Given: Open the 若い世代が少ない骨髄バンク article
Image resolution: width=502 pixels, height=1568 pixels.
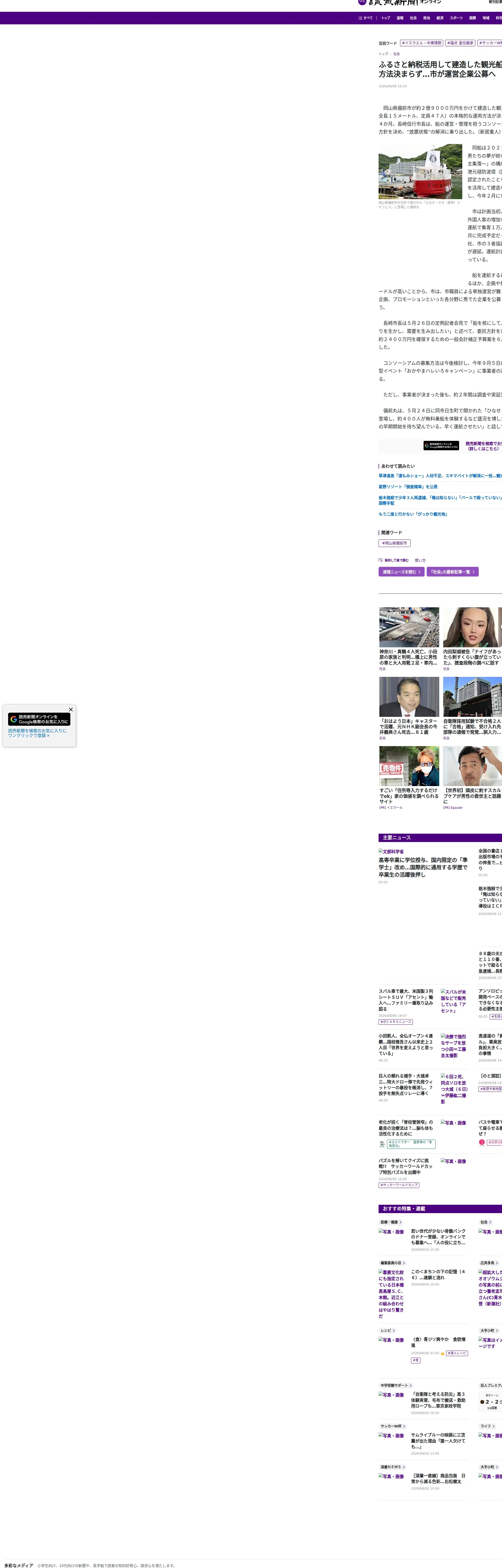Looking at the screenshot, I should 439,1237.
